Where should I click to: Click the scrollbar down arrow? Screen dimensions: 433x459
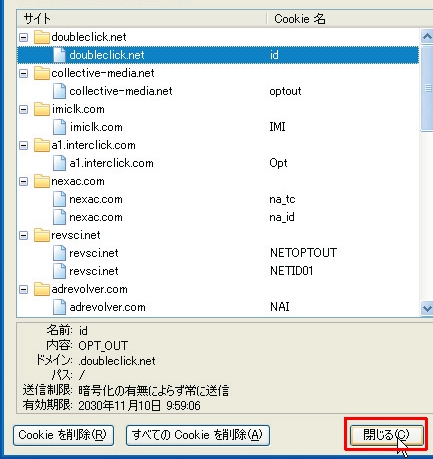click(427, 308)
